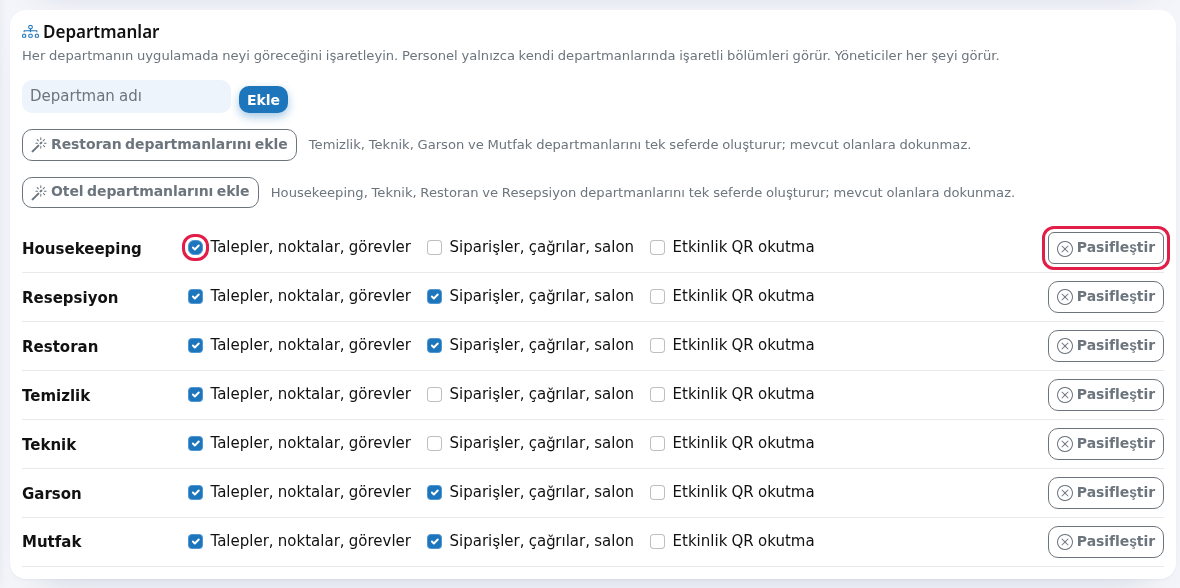The image size is (1180, 588).
Task: Click the circle-x icon in Temizlik's Pasifleştir
Action: pos(1065,395)
